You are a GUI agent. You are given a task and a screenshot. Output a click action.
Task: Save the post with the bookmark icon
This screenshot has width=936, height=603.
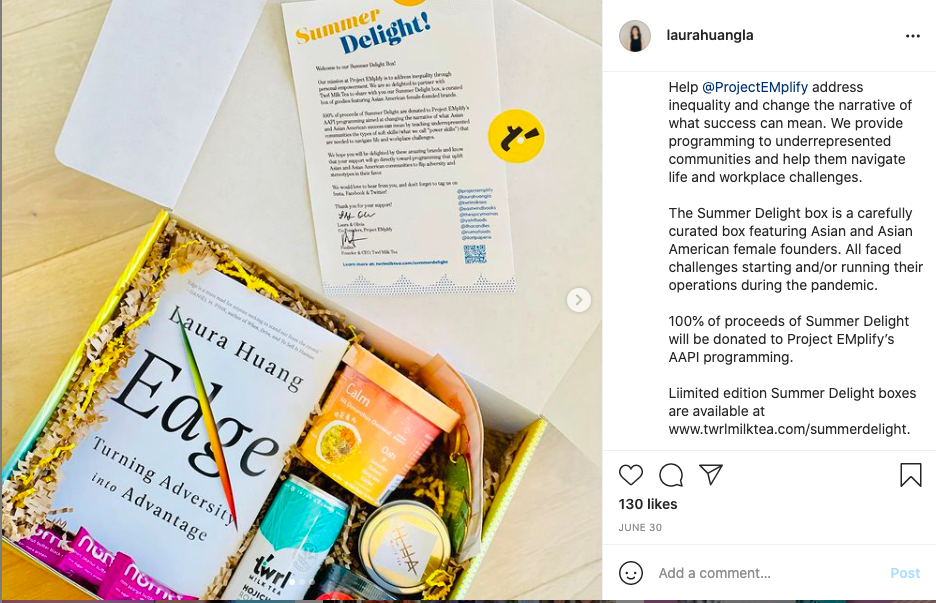pos(910,475)
